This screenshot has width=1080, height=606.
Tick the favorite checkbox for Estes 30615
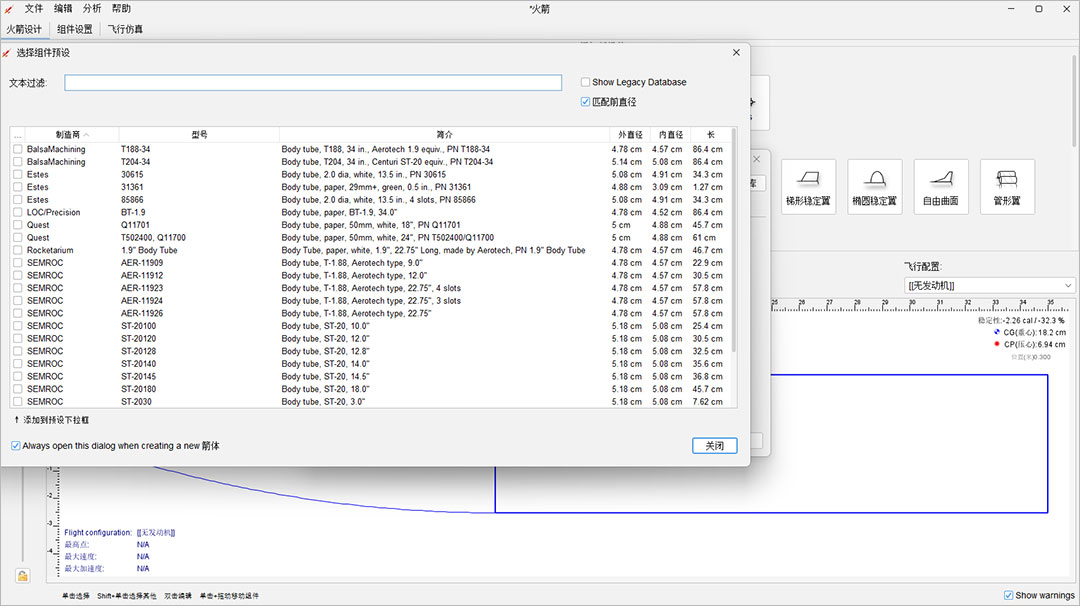(x=17, y=174)
